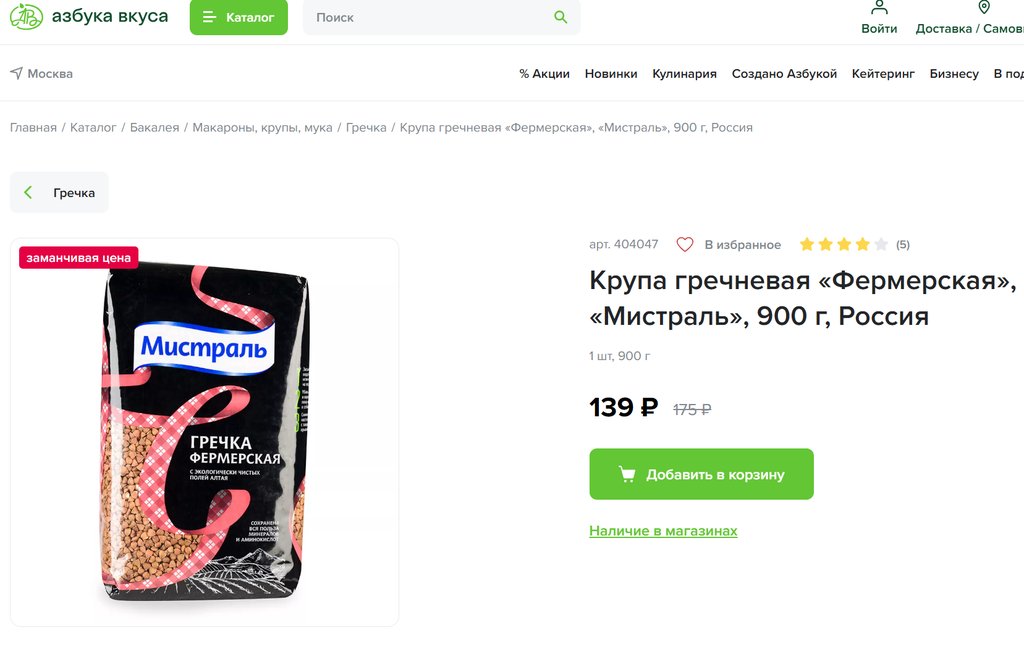
Task: Click the user profile icon above Войти
Action: (879, 7)
